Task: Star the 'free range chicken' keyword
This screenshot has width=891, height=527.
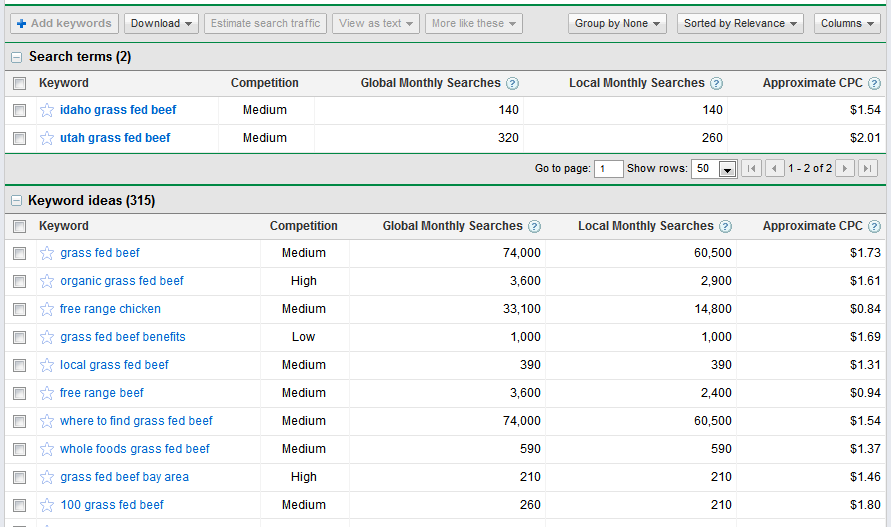Action: [x=47, y=309]
